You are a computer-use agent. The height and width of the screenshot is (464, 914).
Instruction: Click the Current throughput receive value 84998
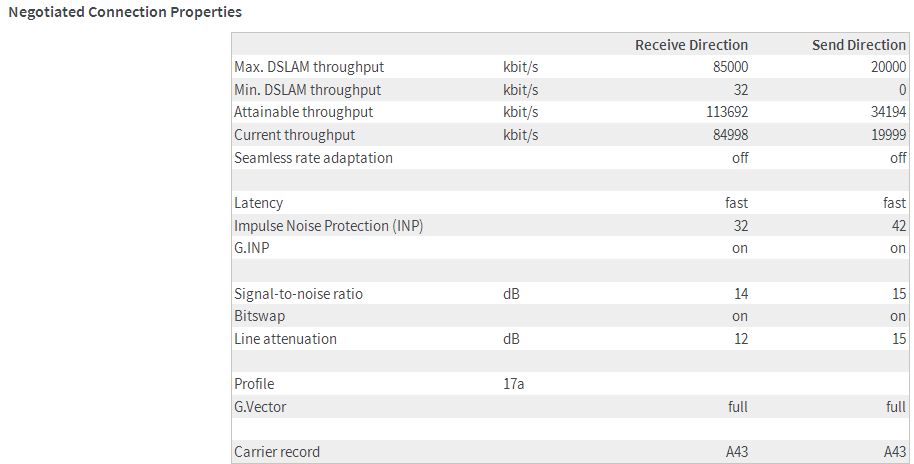[730, 135]
